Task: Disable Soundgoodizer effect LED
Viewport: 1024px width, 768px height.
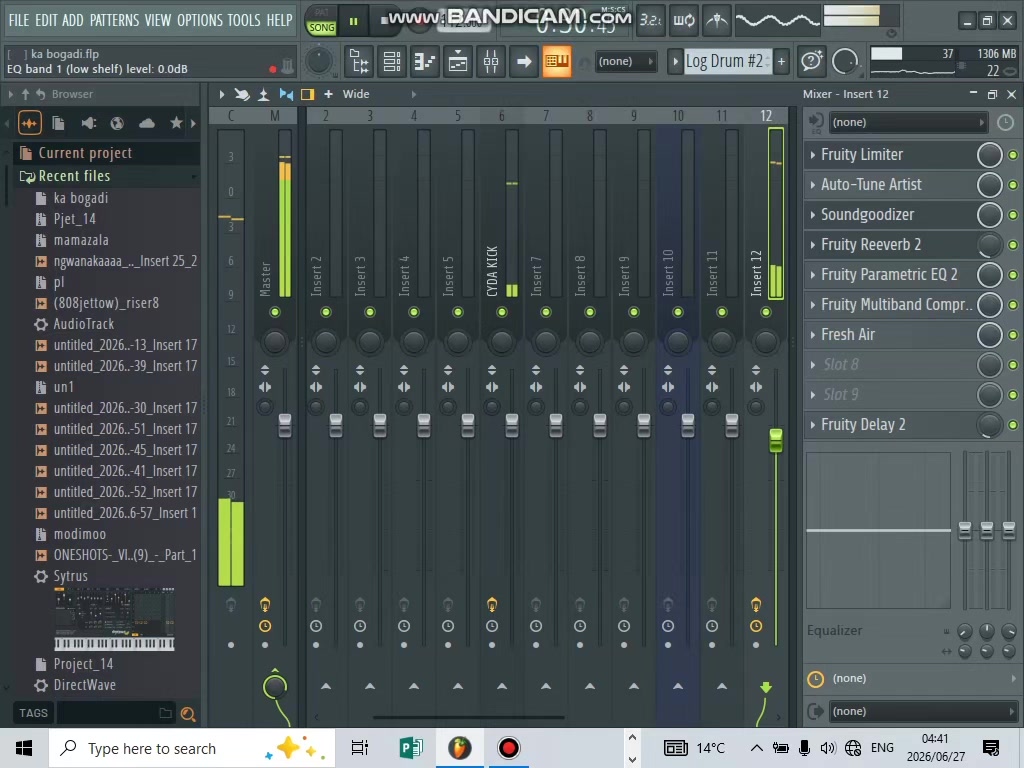Action: pos(1013,215)
